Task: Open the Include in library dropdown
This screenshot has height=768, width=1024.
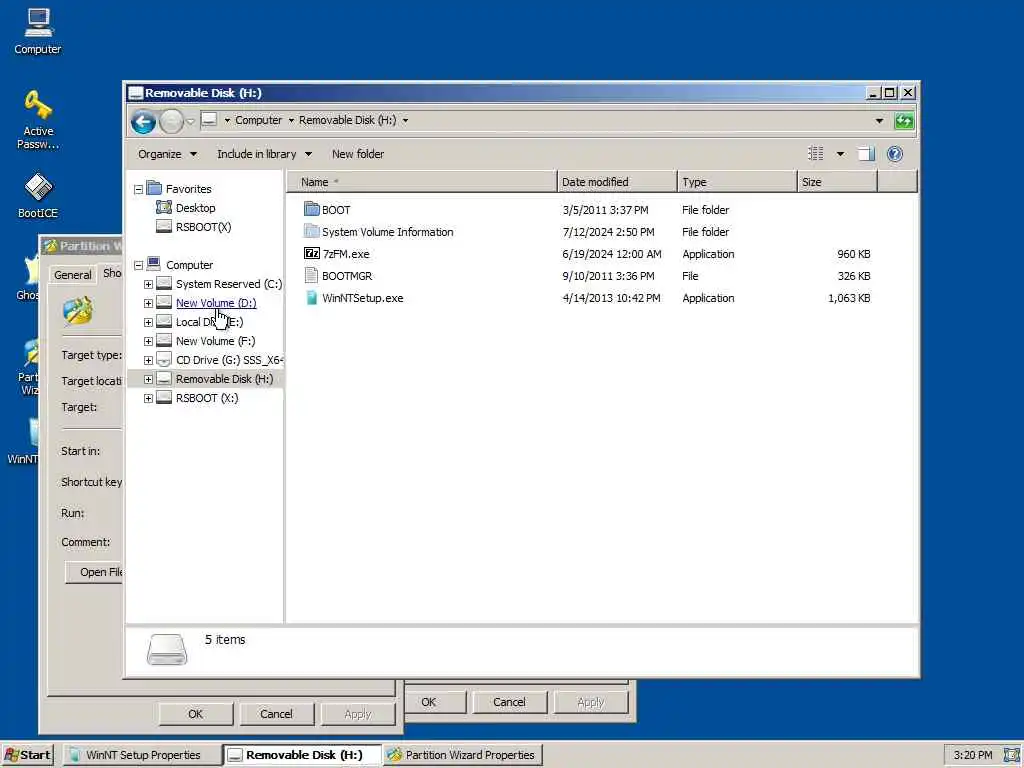Action: click(x=264, y=154)
